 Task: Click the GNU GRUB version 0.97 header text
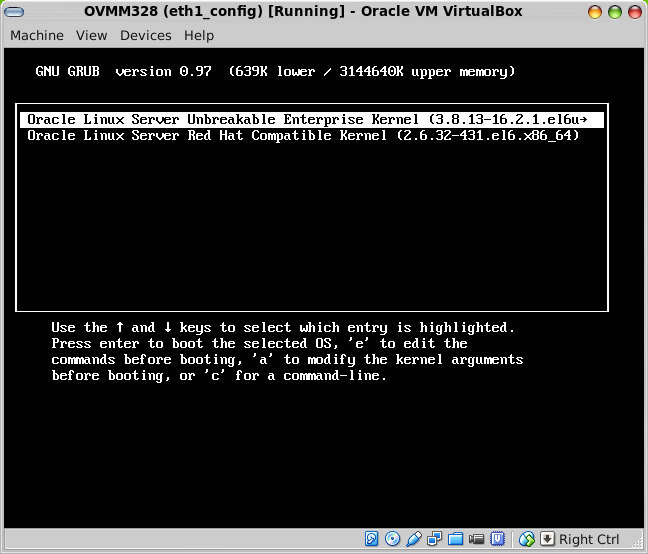(x=123, y=71)
